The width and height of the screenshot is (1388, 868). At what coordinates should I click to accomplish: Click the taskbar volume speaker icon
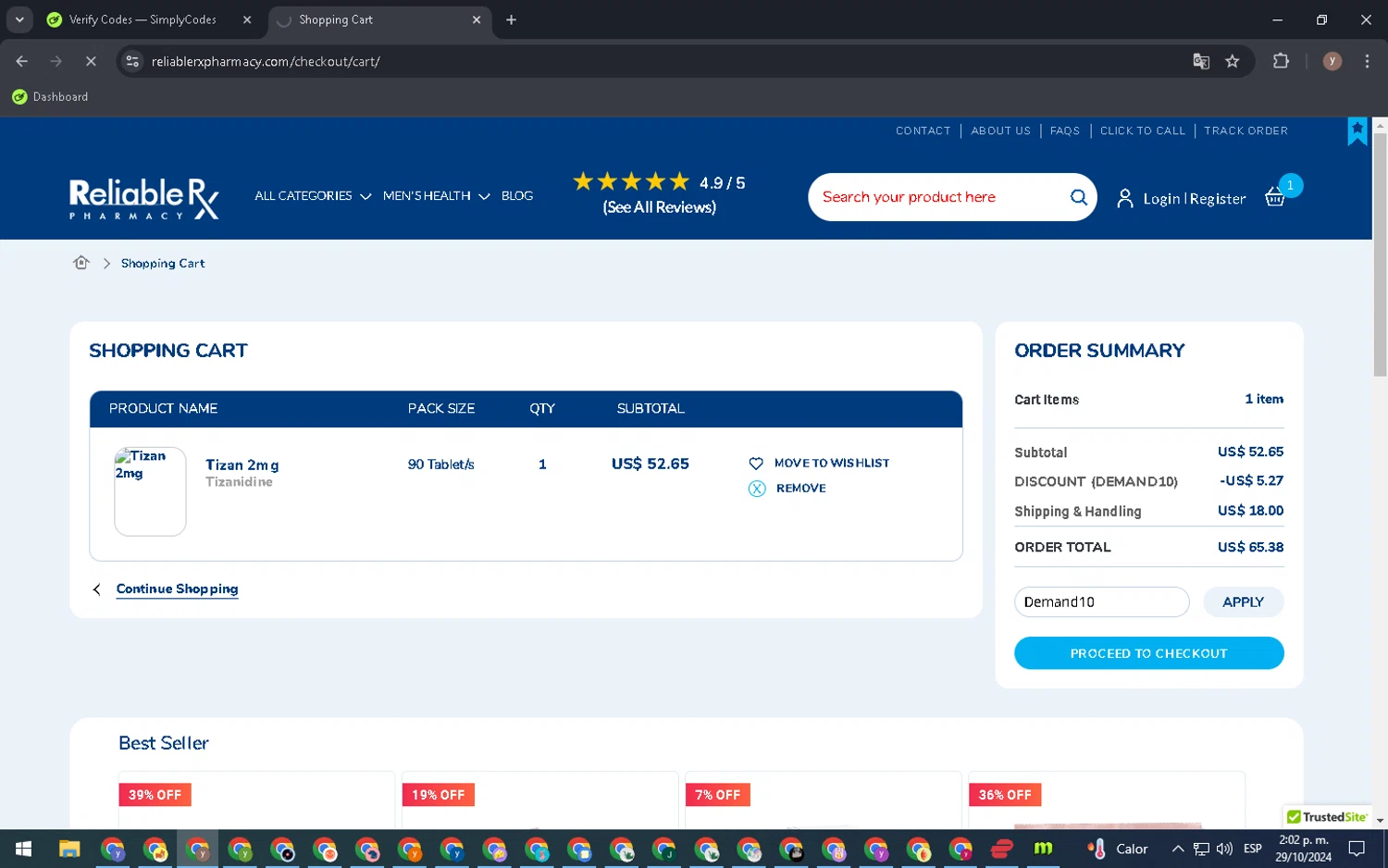click(x=1224, y=849)
